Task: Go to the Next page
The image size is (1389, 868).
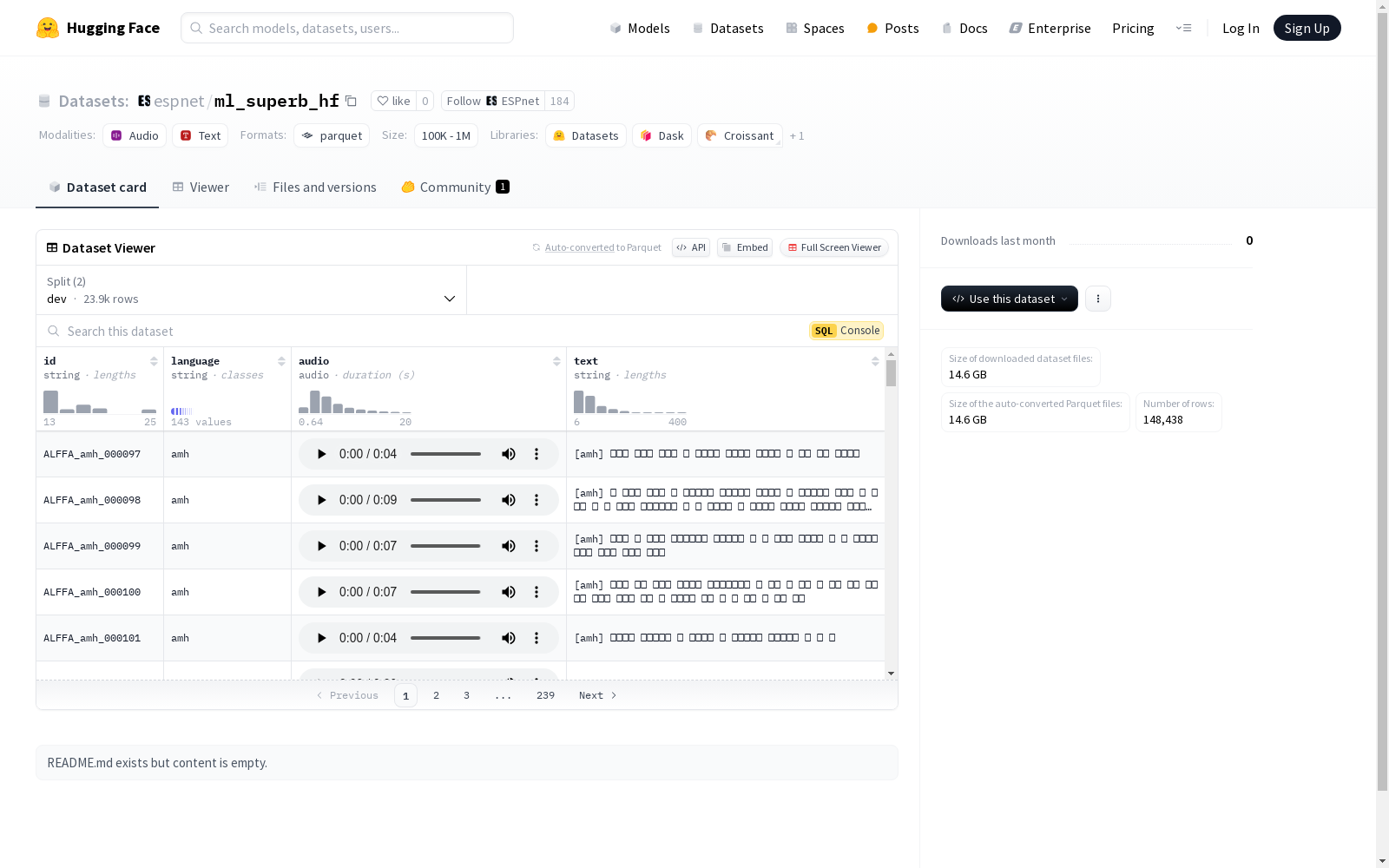Action: click(598, 695)
